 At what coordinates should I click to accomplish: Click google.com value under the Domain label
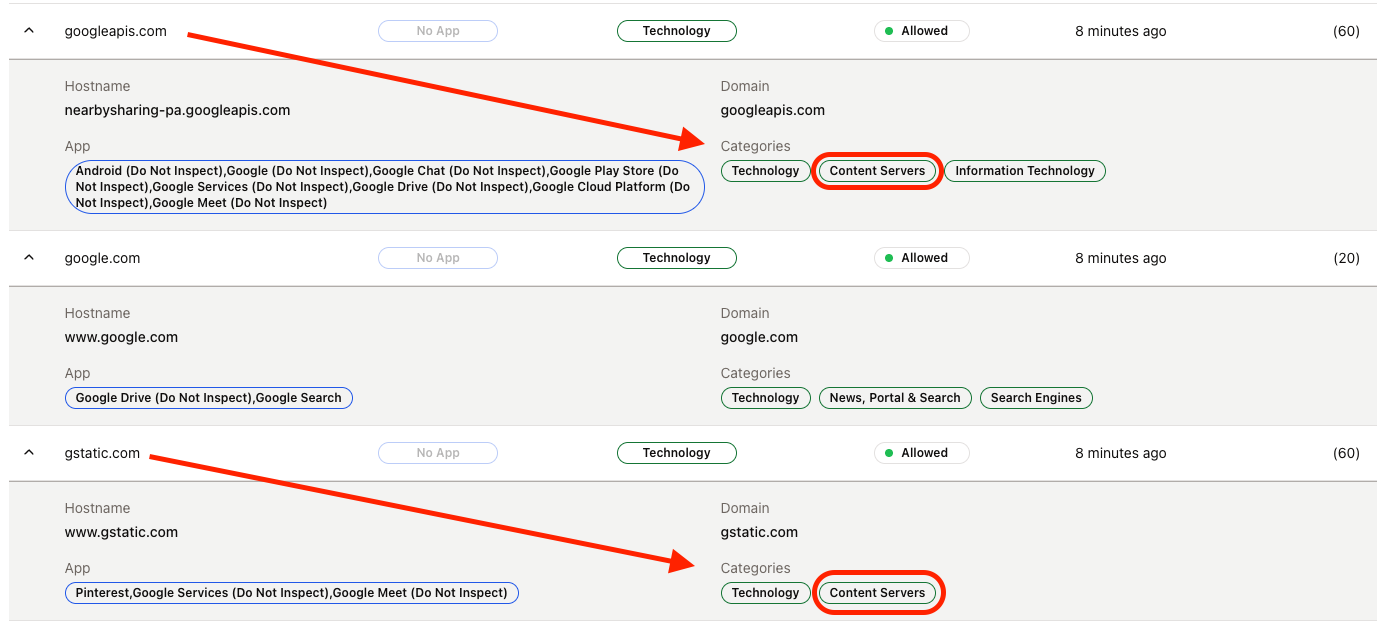tap(760, 337)
